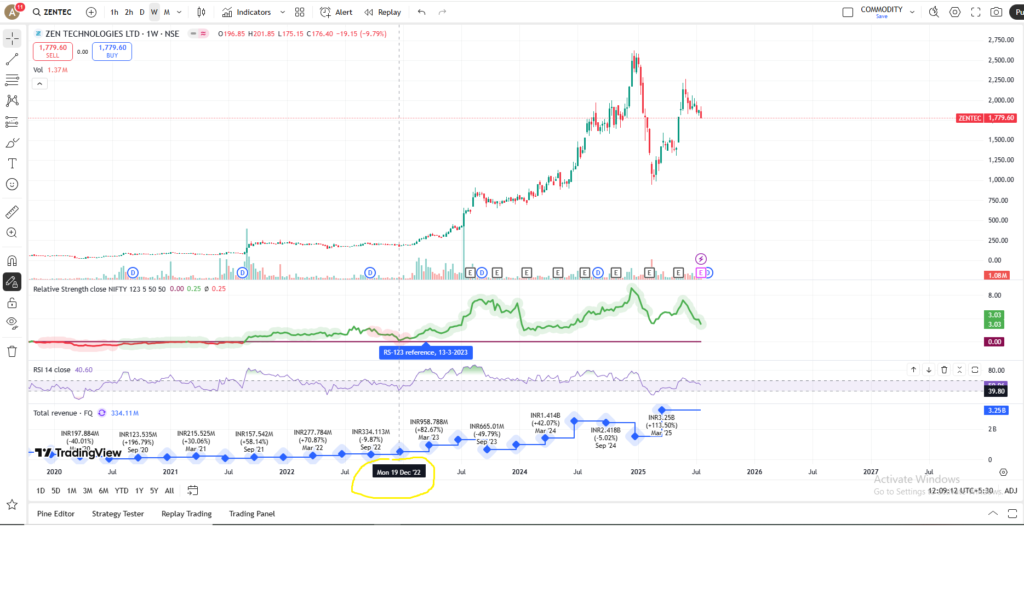Open the Indicators dialog
This screenshot has height=609, width=1024.
tap(246, 12)
